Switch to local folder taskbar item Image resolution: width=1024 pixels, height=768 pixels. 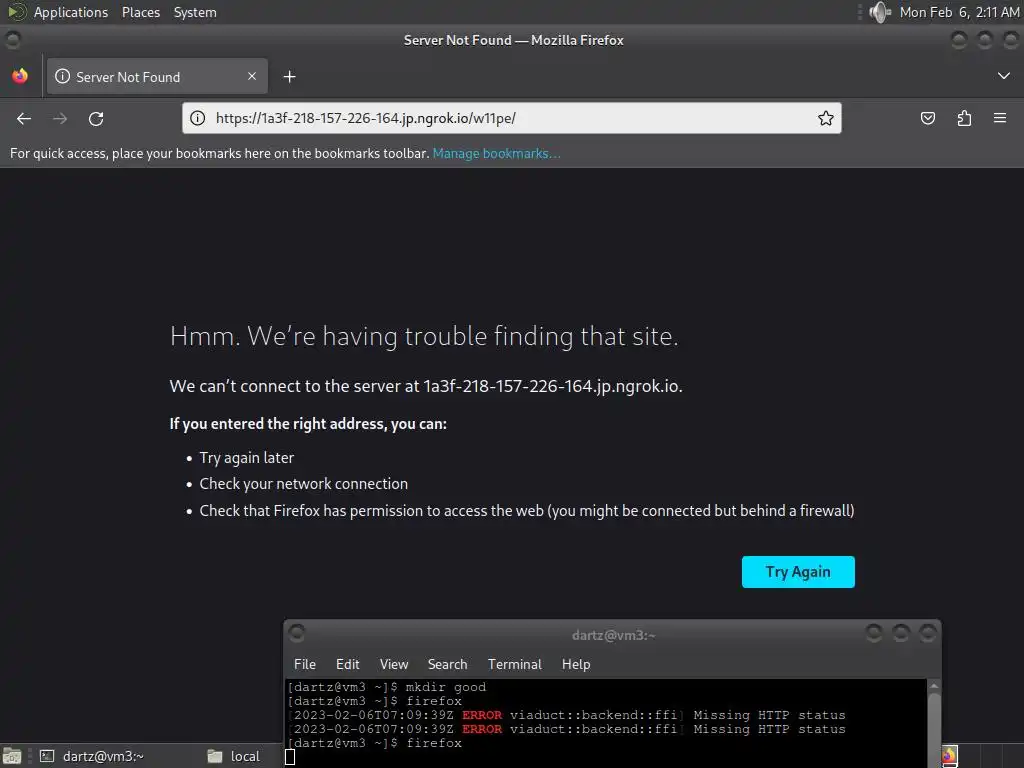coord(233,756)
